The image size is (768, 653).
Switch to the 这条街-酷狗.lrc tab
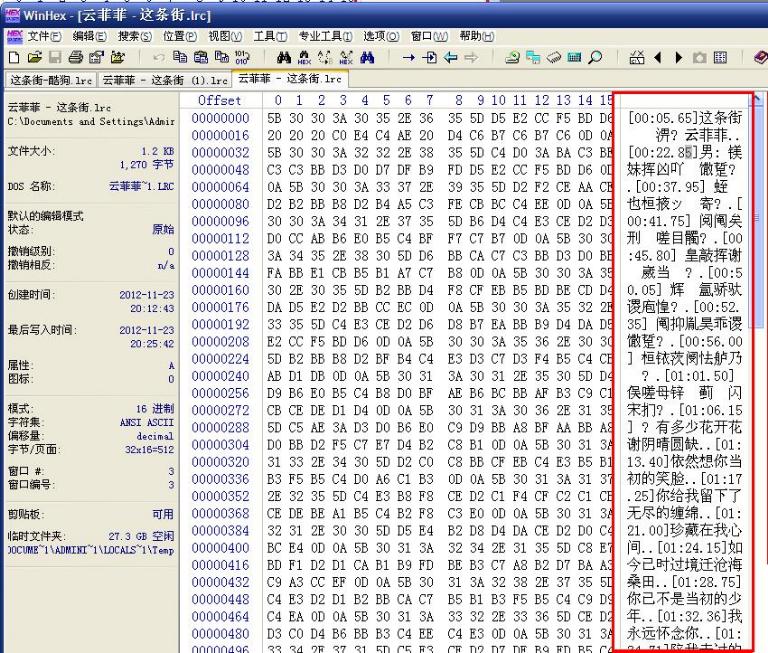click(x=51, y=80)
